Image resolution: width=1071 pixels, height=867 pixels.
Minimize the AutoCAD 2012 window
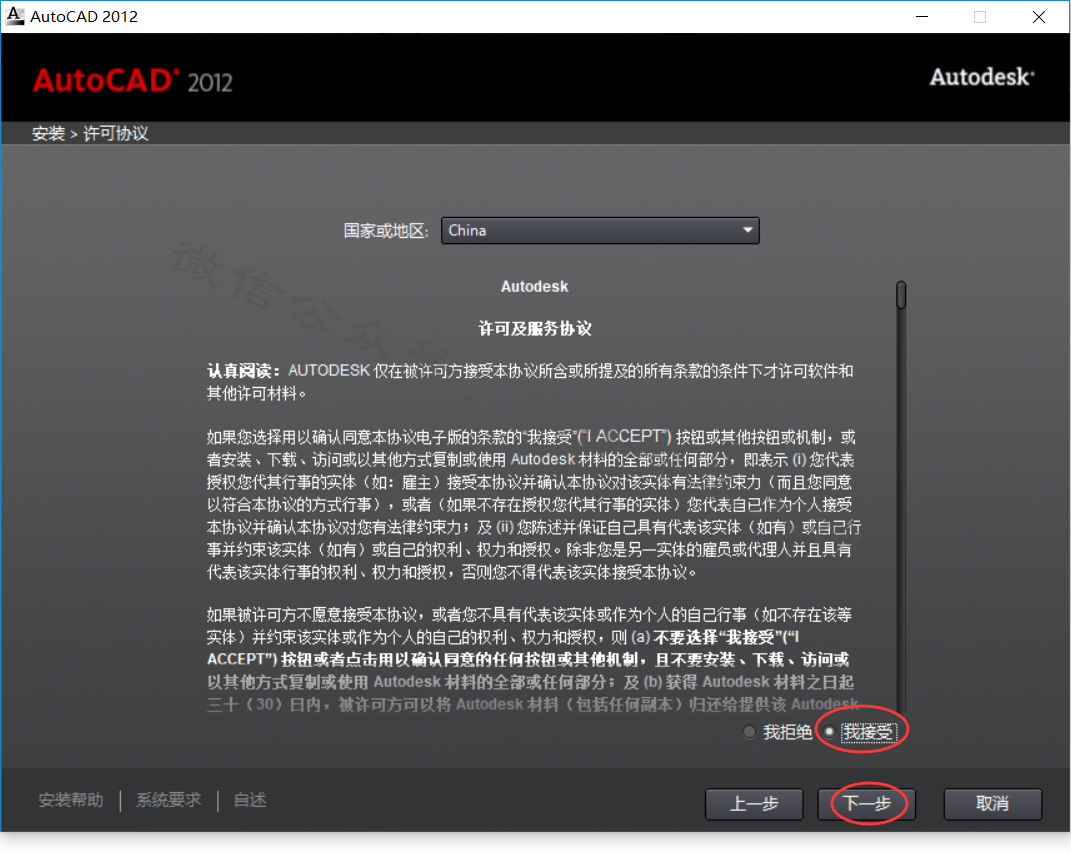point(922,16)
